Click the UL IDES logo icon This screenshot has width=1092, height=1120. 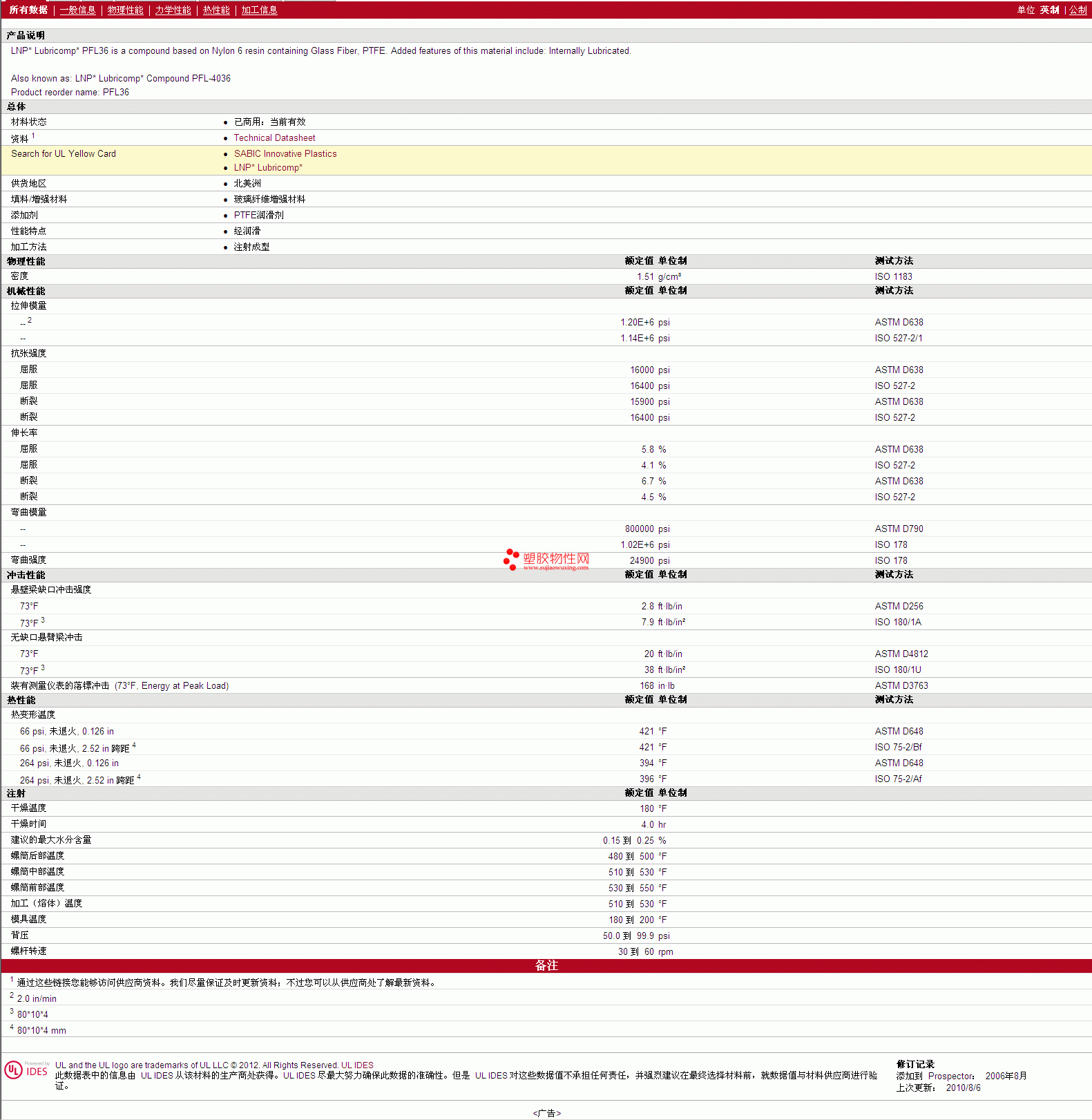[x=26, y=1070]
